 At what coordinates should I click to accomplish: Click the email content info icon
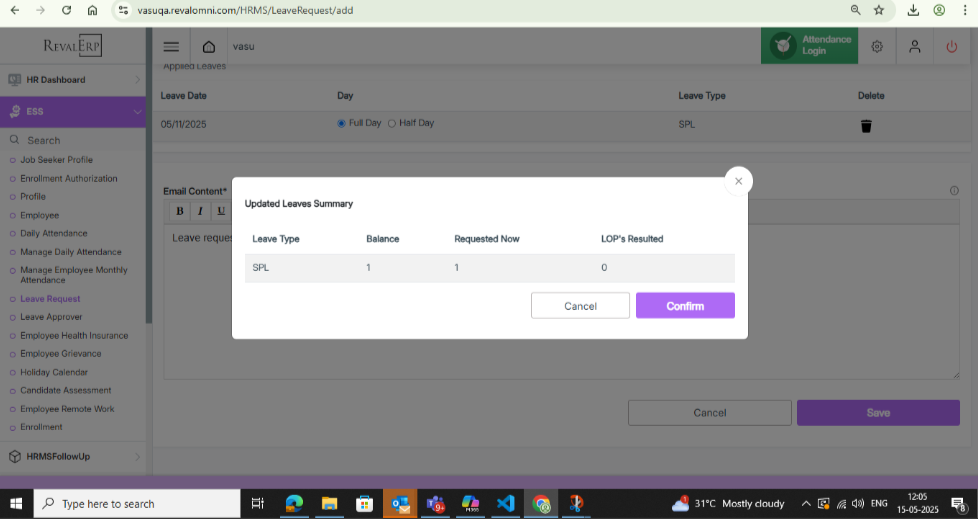coord(954,191)
